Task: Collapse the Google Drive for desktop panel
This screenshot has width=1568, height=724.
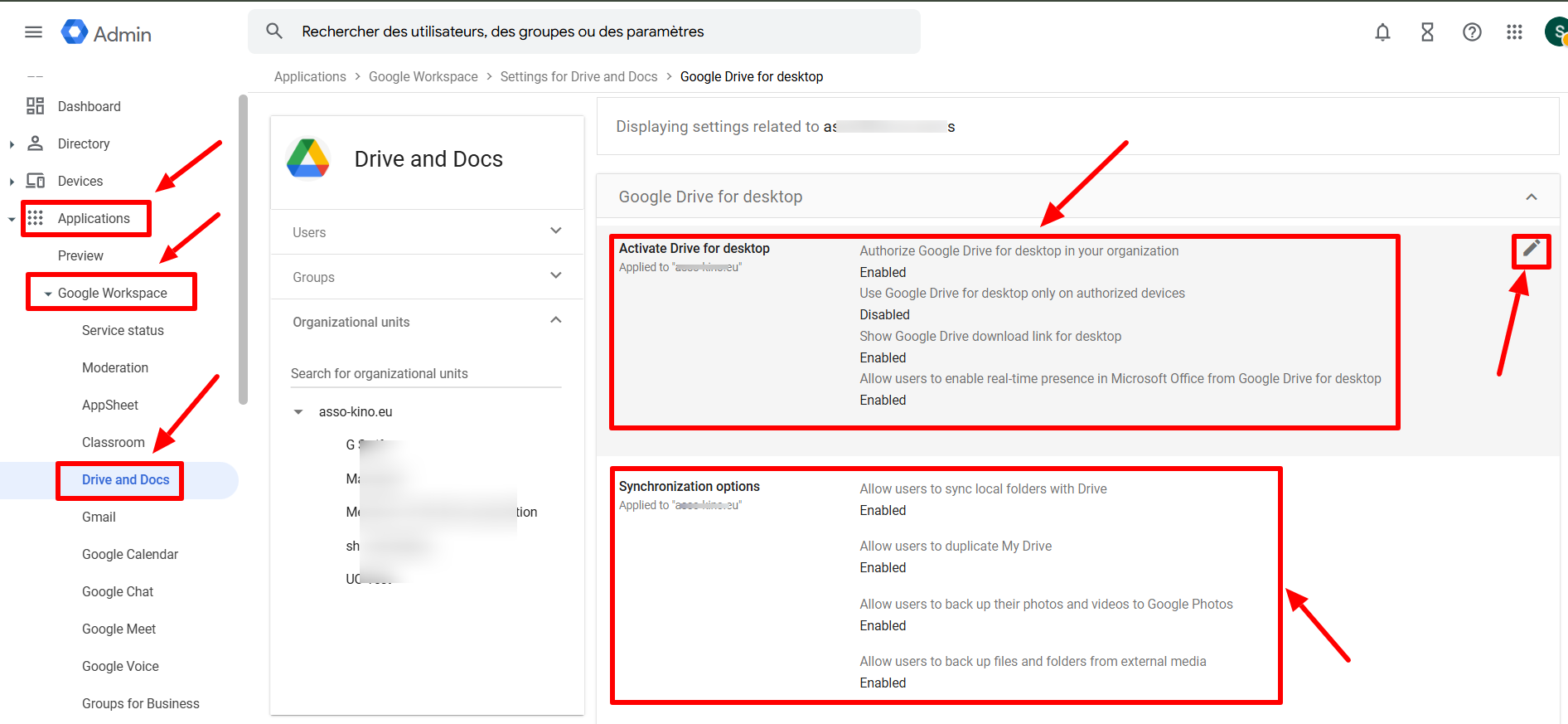Action: coord(1532,197)
